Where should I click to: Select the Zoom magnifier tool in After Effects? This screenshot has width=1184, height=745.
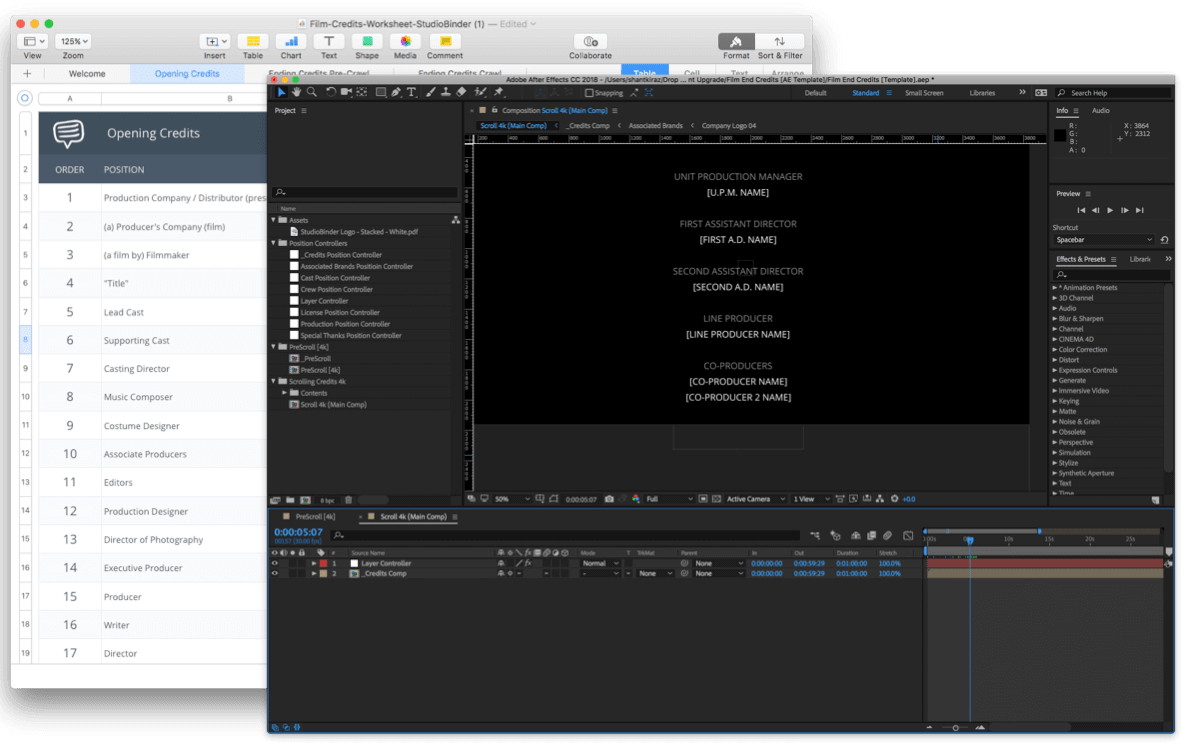click(312, 92)
